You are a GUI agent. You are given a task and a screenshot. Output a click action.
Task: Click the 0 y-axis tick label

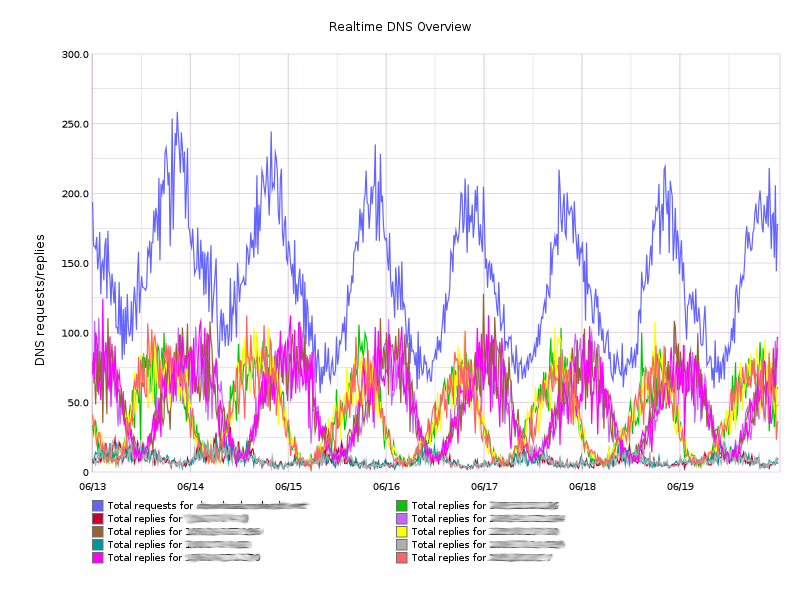pyautogui.click(x=86, y=472)
